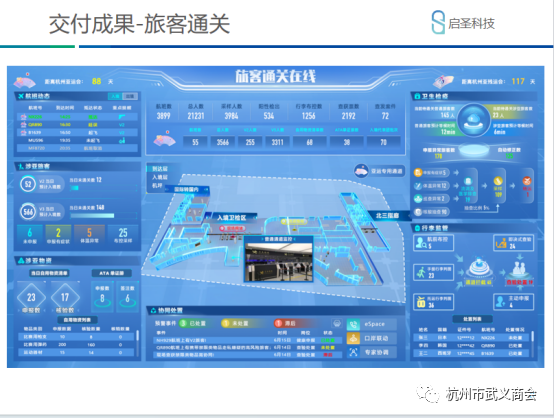
Task: Click the ATA单证册 button
Action: 111,273
